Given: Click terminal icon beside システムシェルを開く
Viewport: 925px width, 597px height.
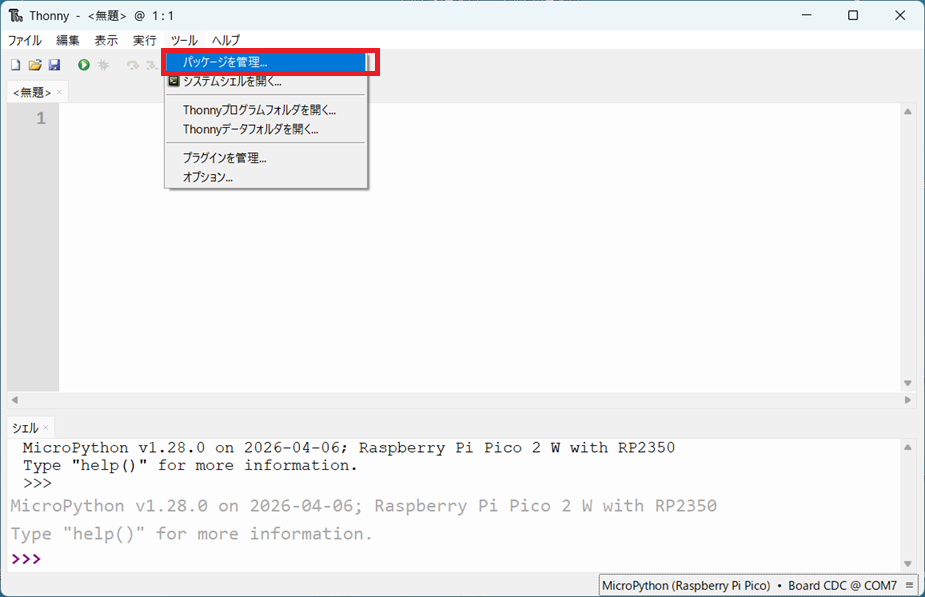Looking at the screenshot, I should pyautogui.click(x=173, y=81).
